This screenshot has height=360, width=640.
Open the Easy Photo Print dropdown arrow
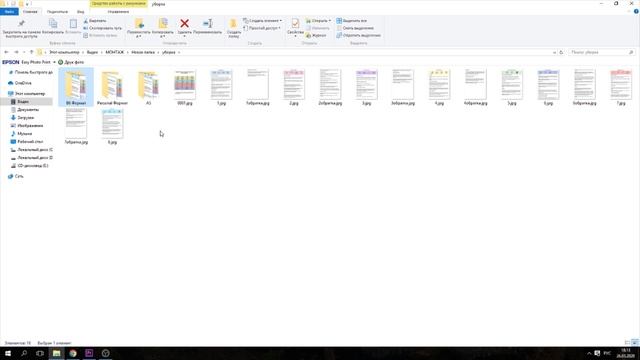click(x=54, y=62)
